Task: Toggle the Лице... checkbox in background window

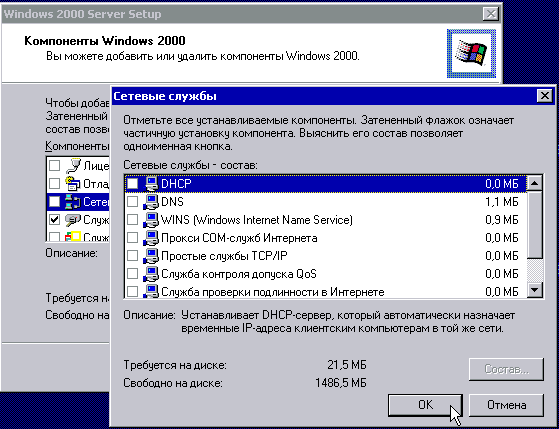Action: tap(54, 165)
